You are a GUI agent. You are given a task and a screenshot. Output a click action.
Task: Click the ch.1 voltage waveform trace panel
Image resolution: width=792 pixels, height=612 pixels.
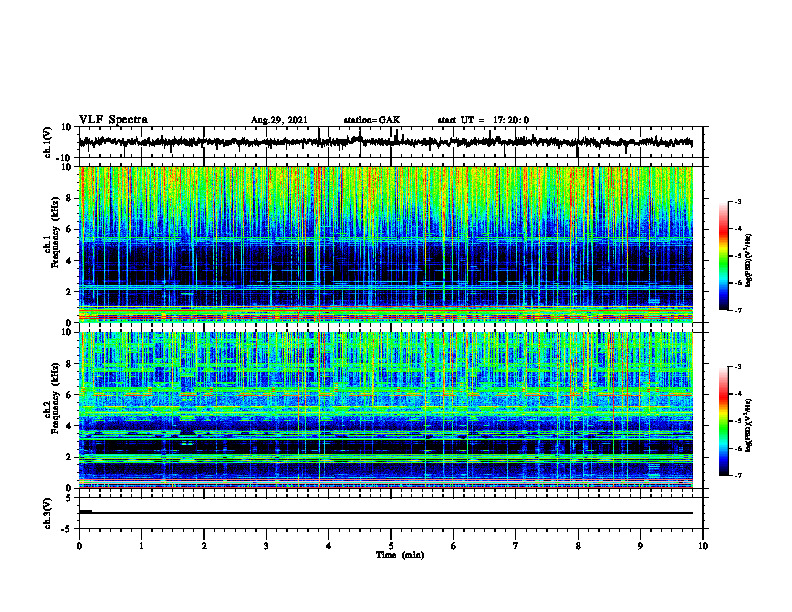pos(391,142)
